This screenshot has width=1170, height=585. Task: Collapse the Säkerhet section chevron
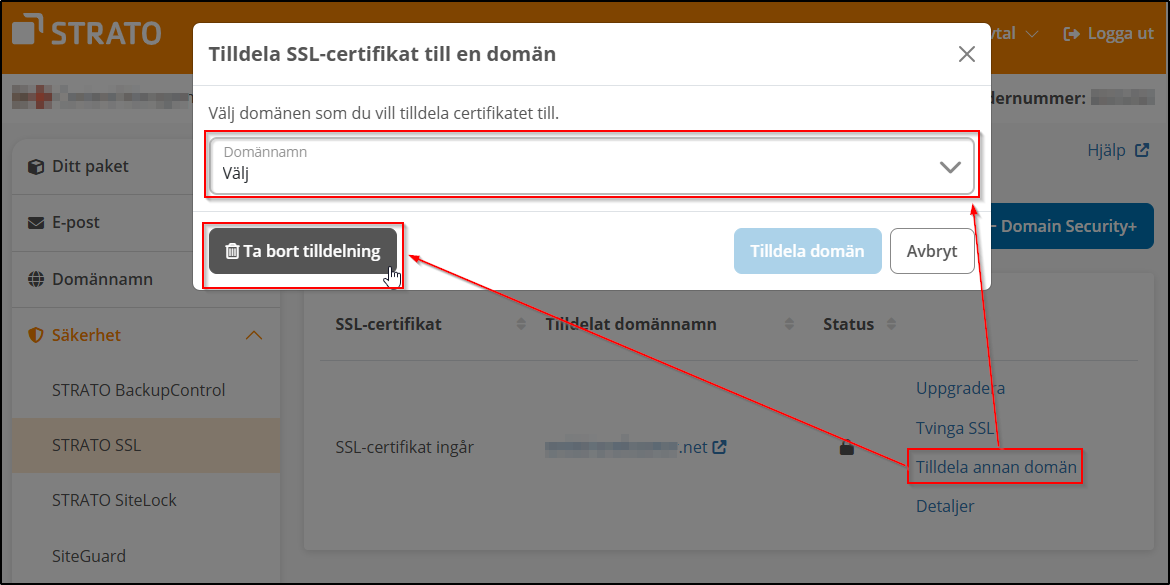pos(255,334)
